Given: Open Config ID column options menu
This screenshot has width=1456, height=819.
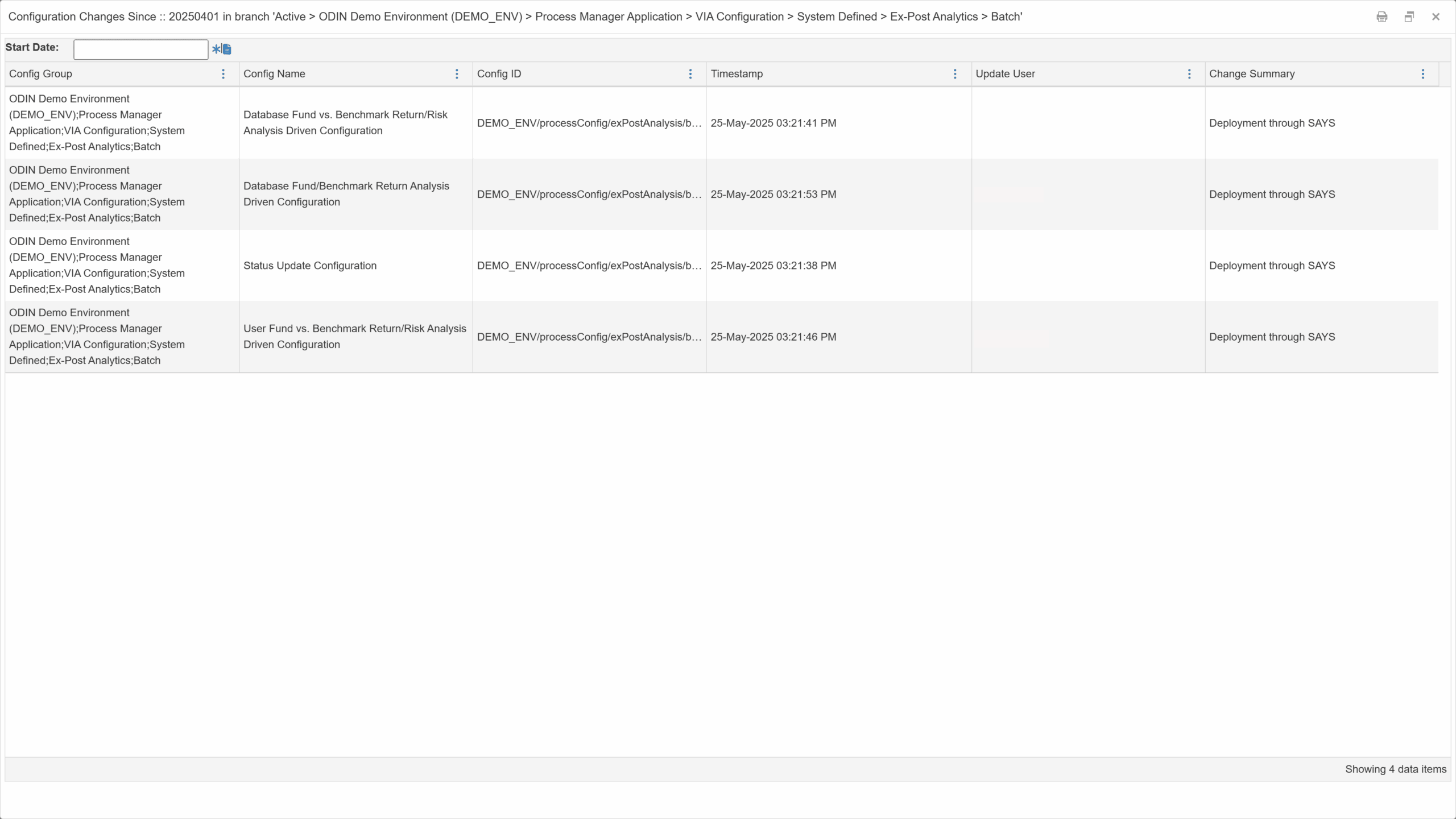Looking at the screenshot, I should click(x=690, y=74).
